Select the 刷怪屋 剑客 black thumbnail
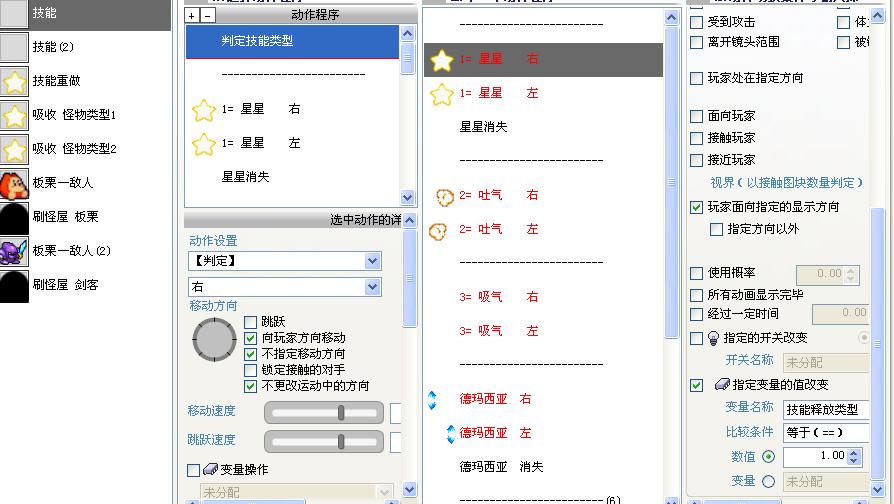894x504 pixels. click(x=14, y=285)
